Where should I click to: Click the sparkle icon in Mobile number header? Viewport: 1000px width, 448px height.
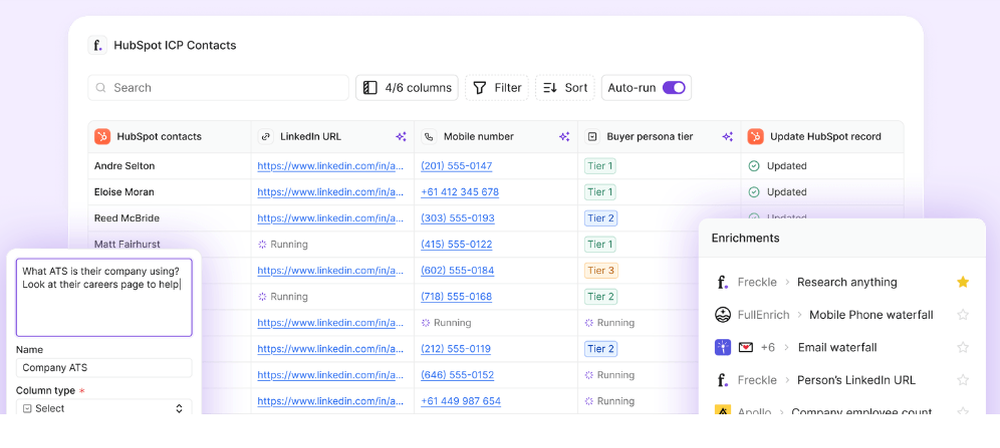(564, 137)
